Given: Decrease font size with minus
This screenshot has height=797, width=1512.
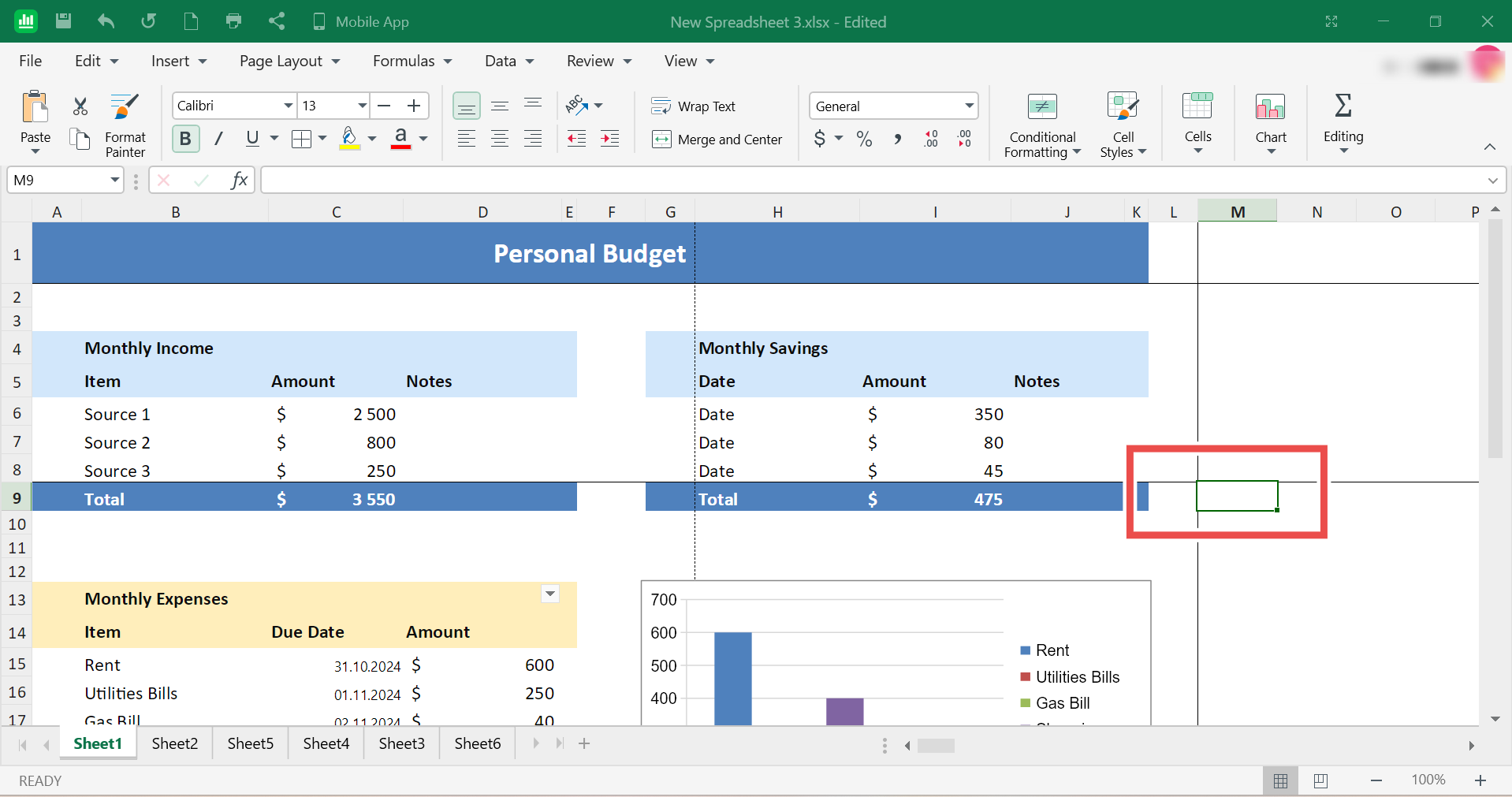Looking at the screenshot, I should 385,106.
